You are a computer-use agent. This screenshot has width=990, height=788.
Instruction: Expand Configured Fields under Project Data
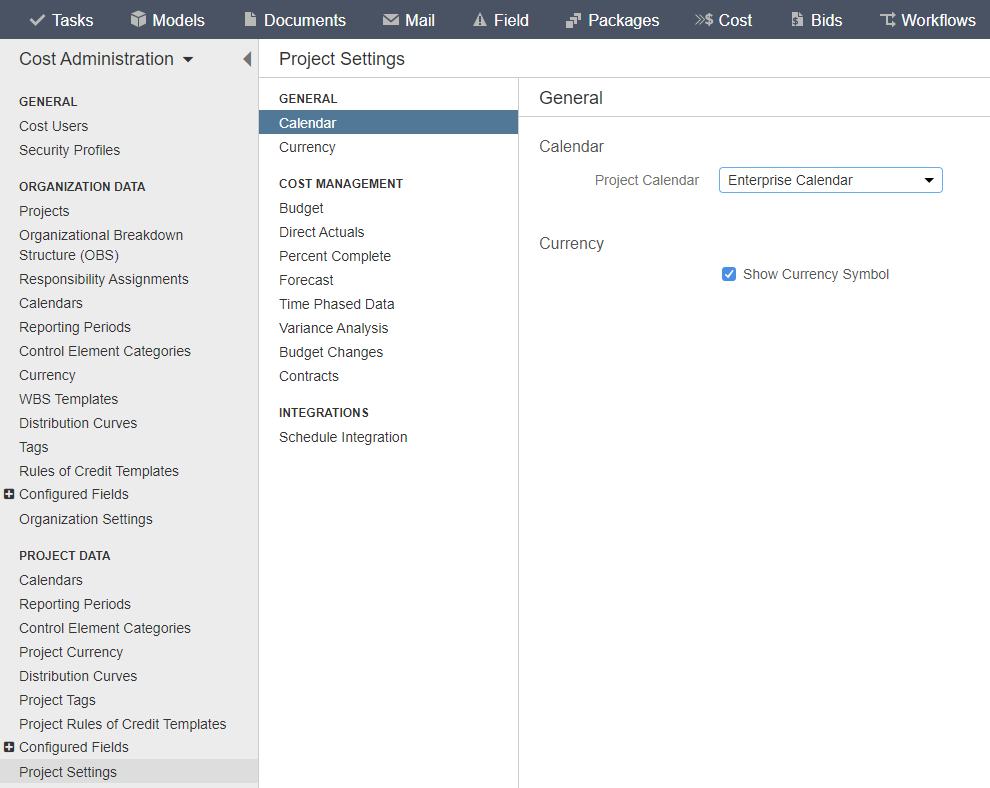click(x=9, y=747)
